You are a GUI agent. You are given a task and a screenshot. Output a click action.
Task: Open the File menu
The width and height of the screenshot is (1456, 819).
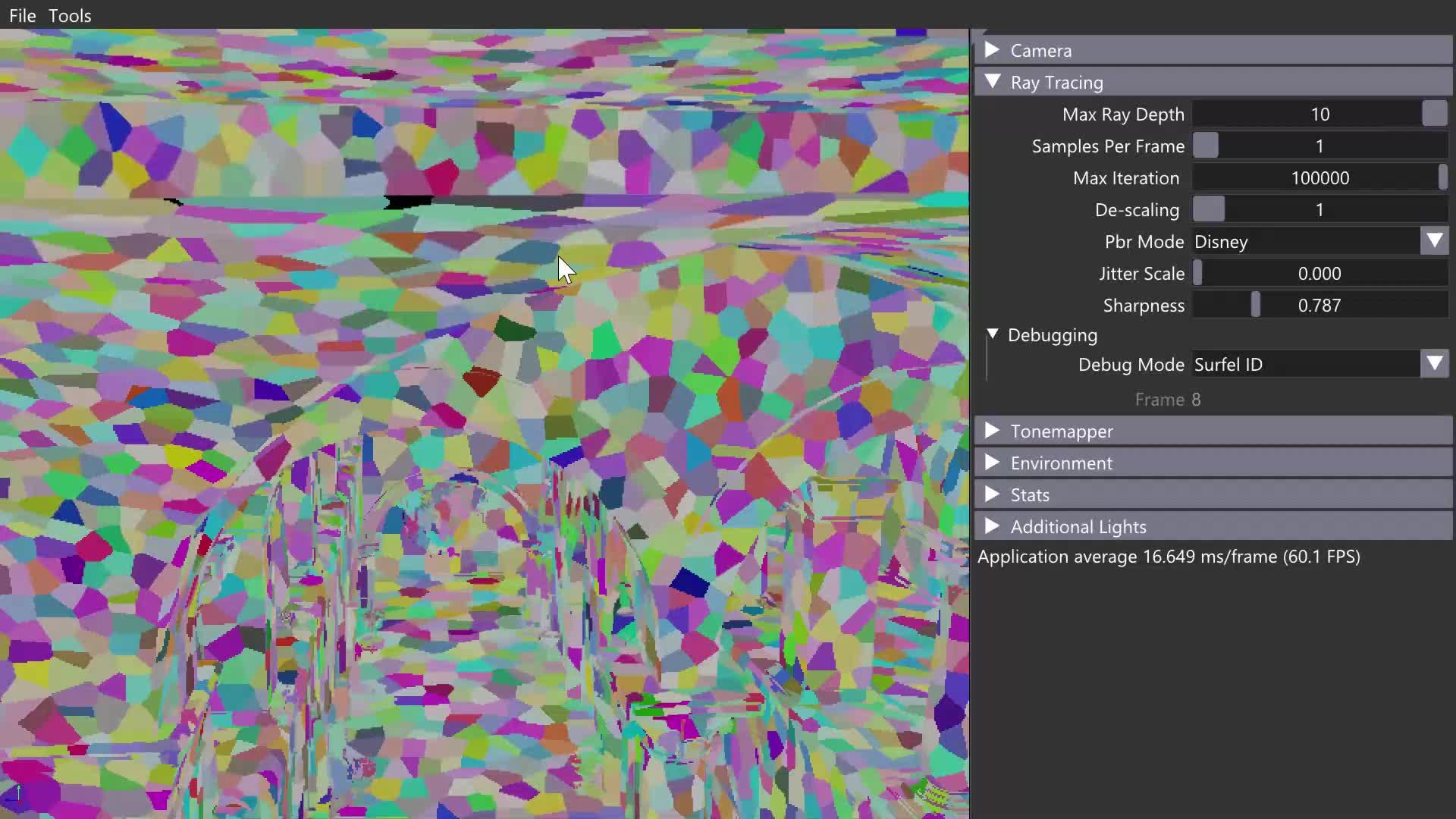[22, 15]
